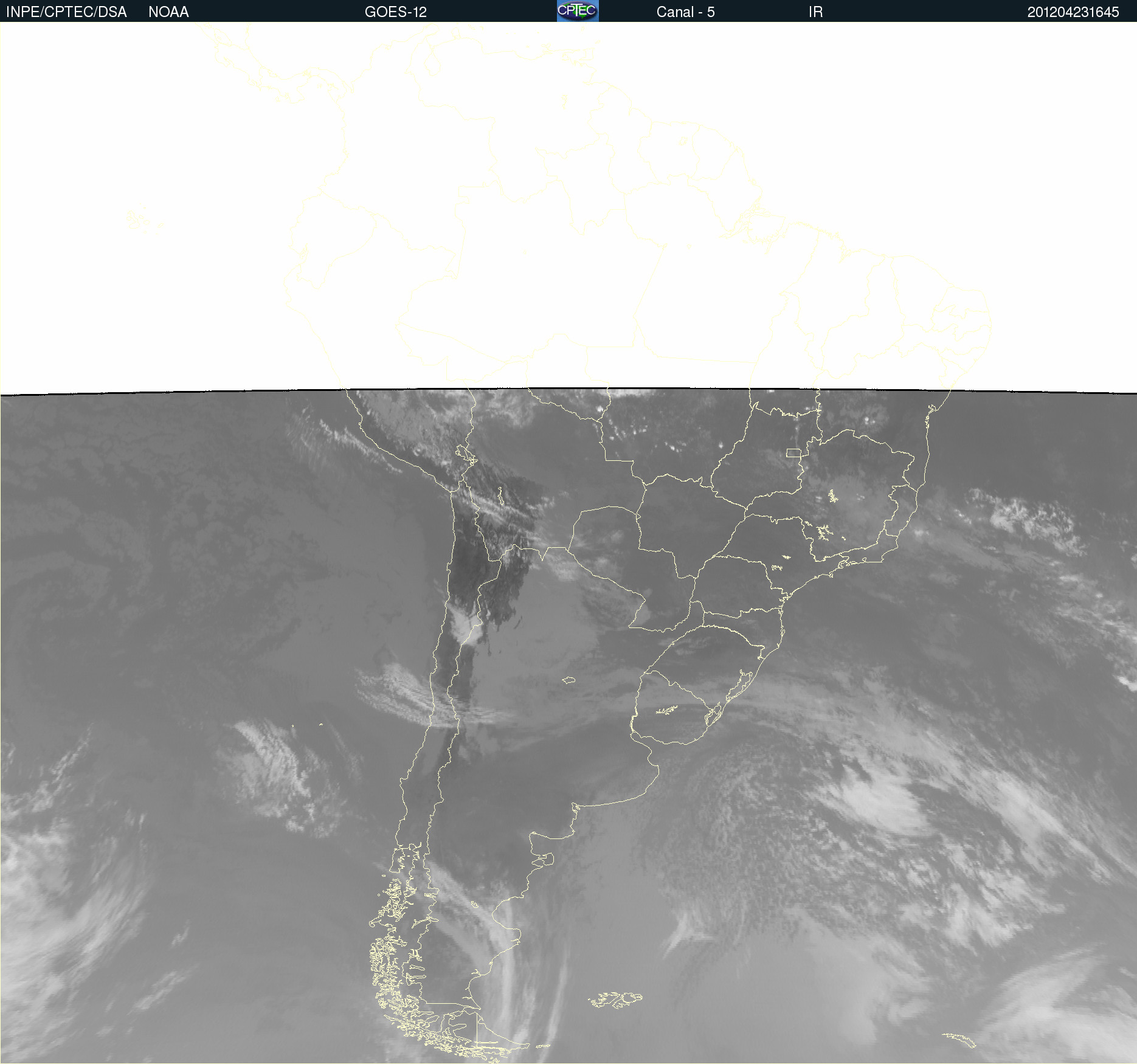Click the 201204231645 timestamp
The width and height of the screenshot is (1137, 1064).
tap(1073, 12)
